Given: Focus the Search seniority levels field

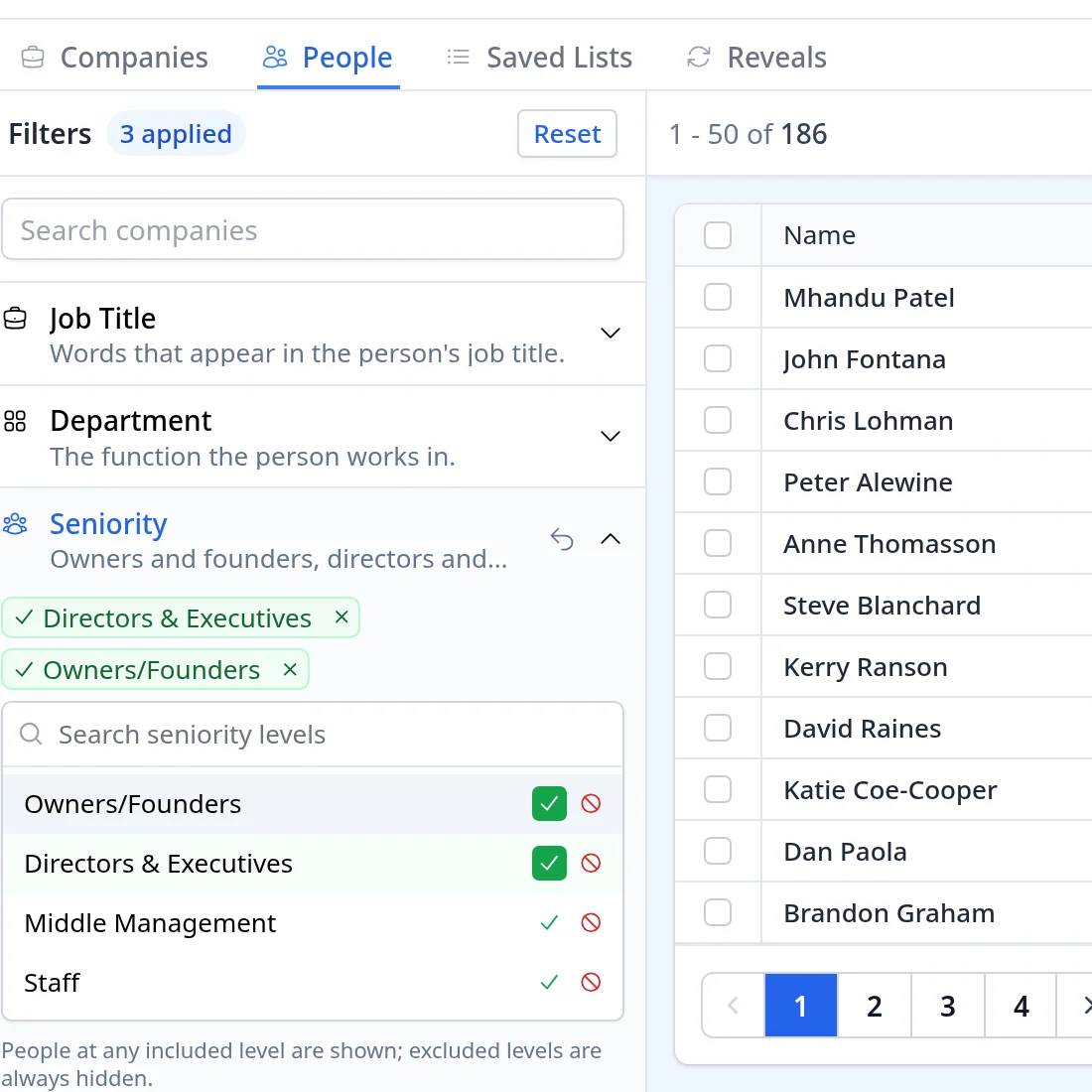Looking at the screenshot, I should pos(313,735).
